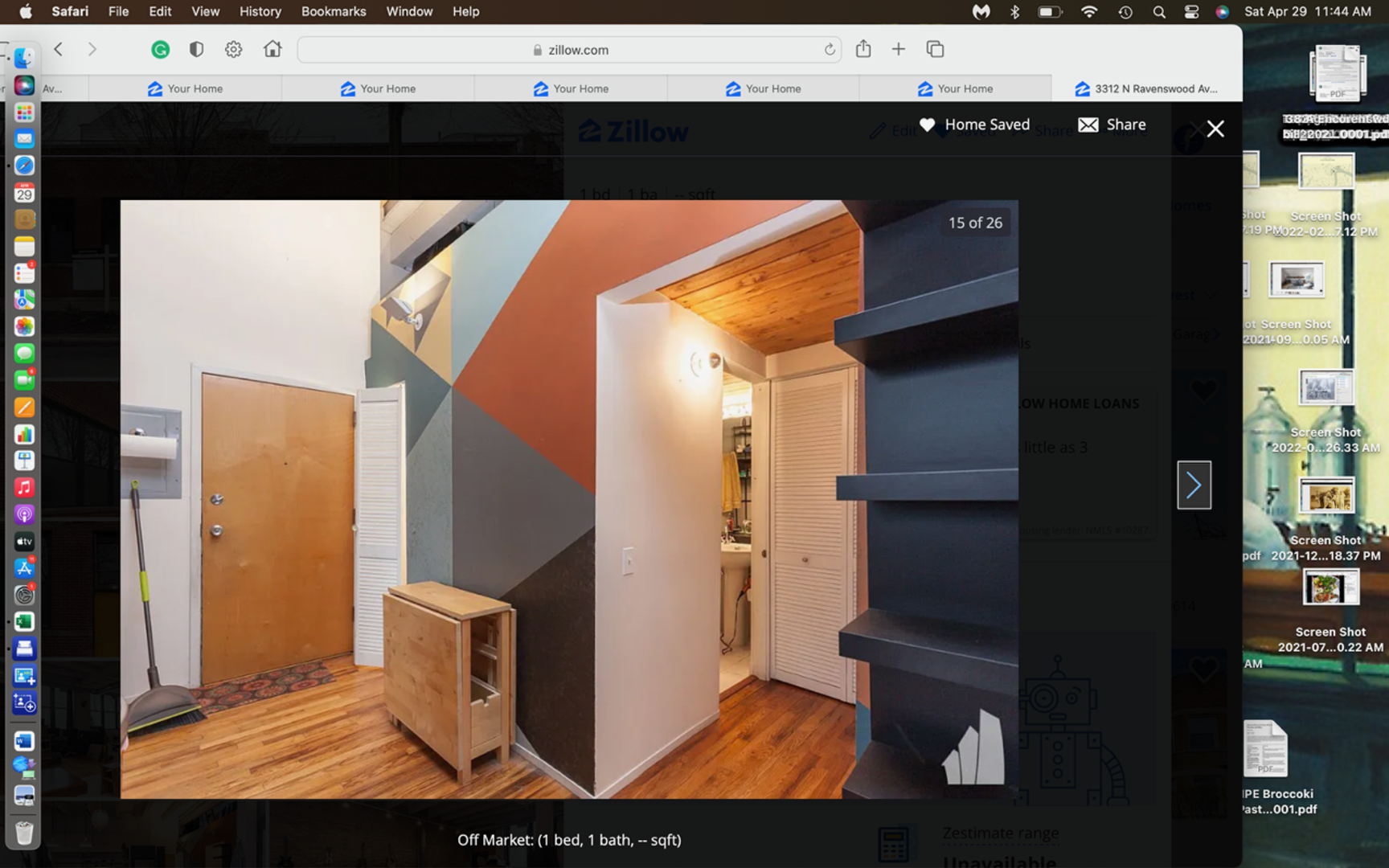Open macOS Control Center in menu bar

(1191, 11)
